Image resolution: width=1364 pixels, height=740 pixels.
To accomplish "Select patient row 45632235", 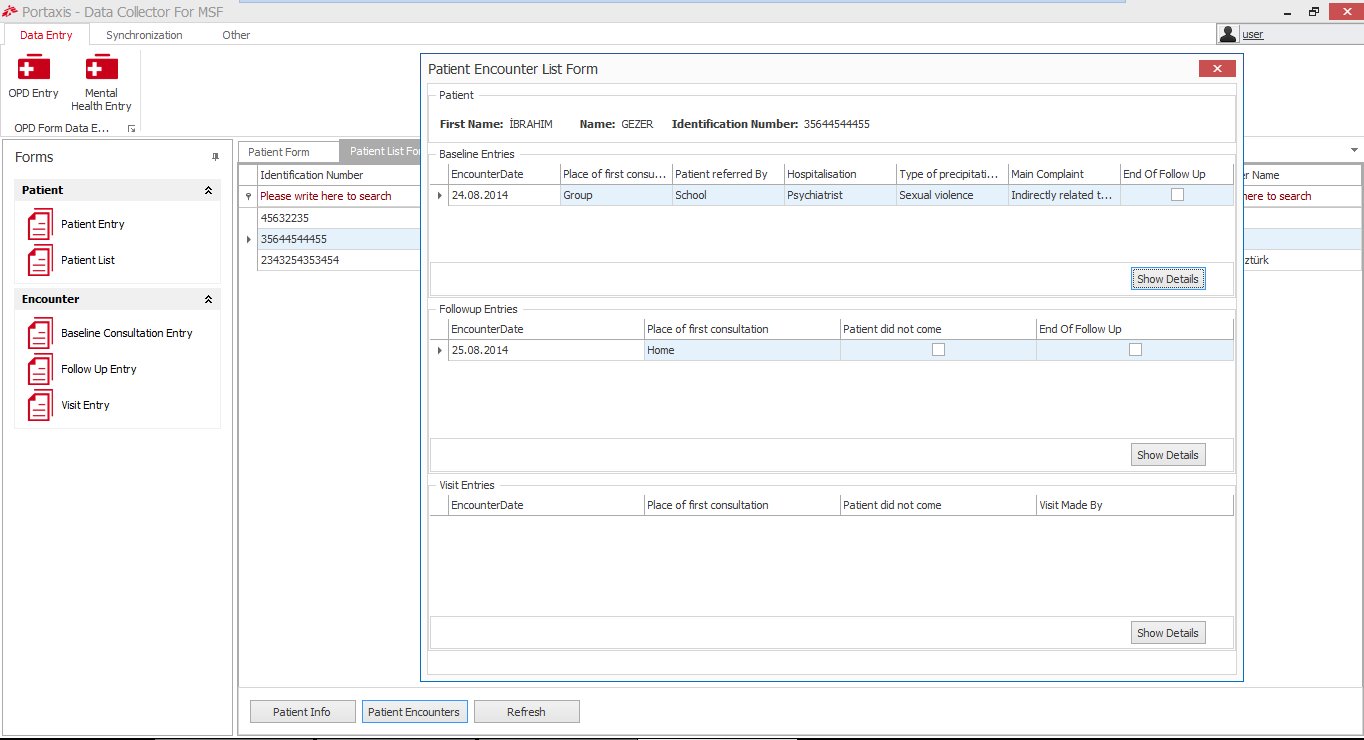I will point(338,217).
